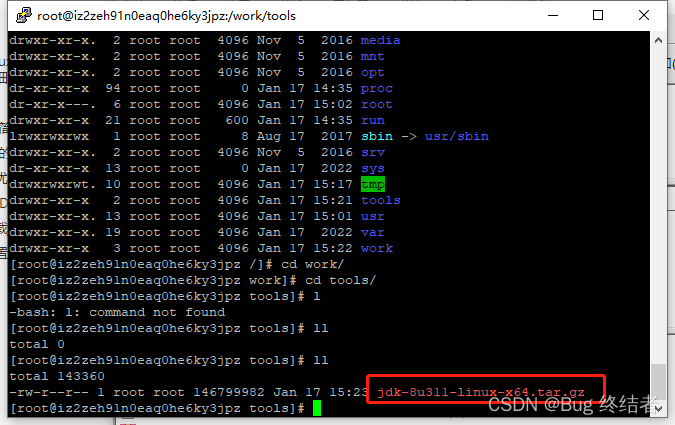
Task: Click the window title text root@iz2zeh91n0eaq0he6ky3jpz:/work/tools
Action: pyautogui.click(x=167, y=16)
